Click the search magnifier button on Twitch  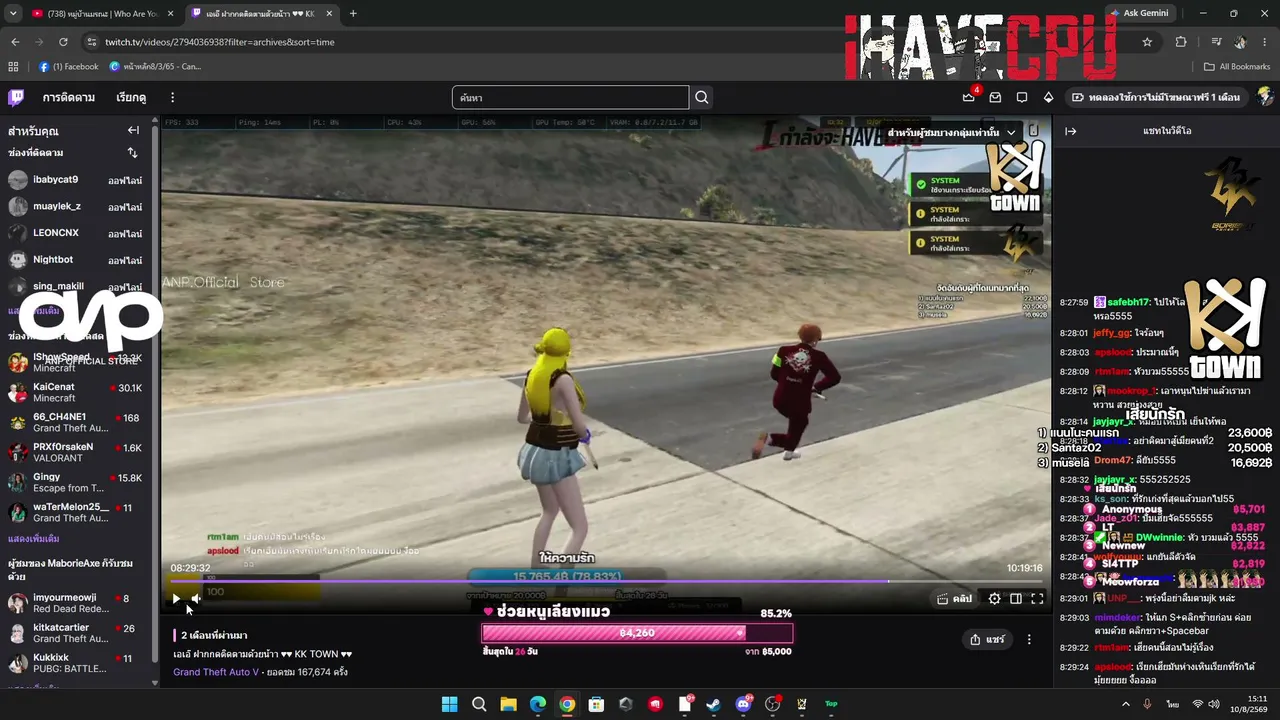(702, 97)
